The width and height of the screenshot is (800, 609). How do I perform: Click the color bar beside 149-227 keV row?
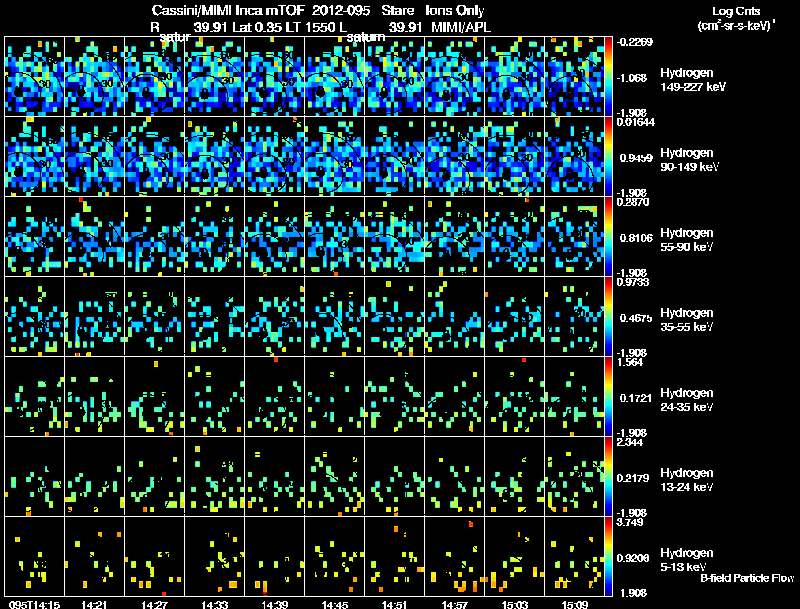coord(608,77)
